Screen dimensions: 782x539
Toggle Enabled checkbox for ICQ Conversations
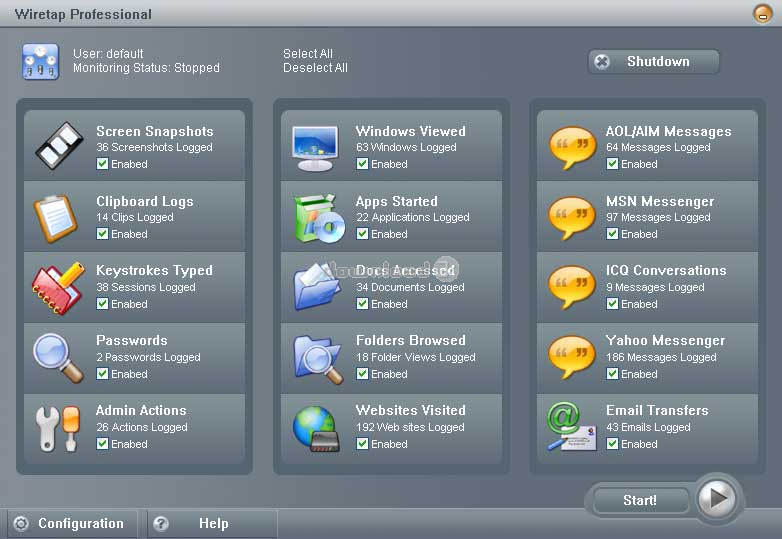click(612, 303)
